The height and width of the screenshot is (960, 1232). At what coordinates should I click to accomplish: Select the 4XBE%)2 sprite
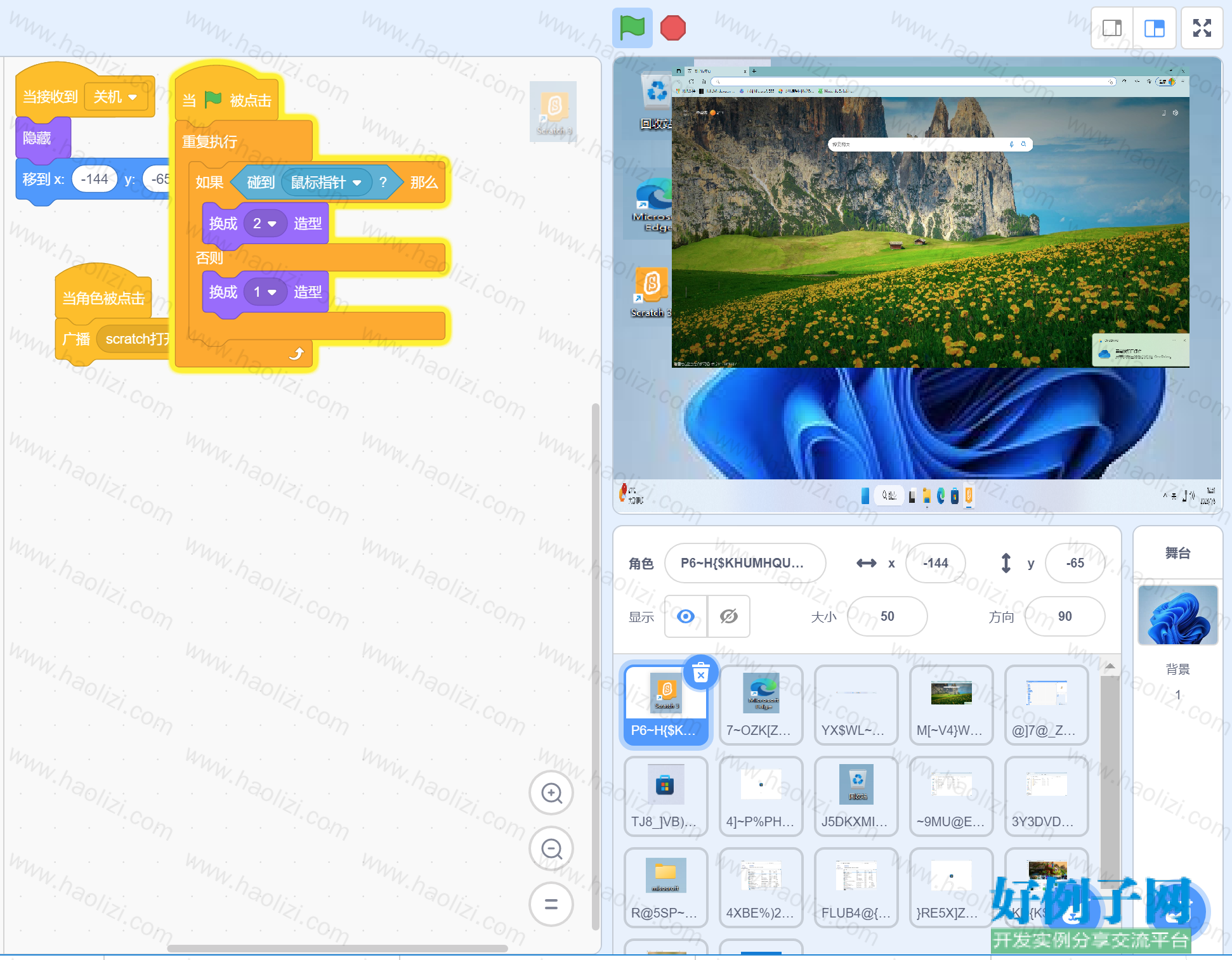(761, 887)
